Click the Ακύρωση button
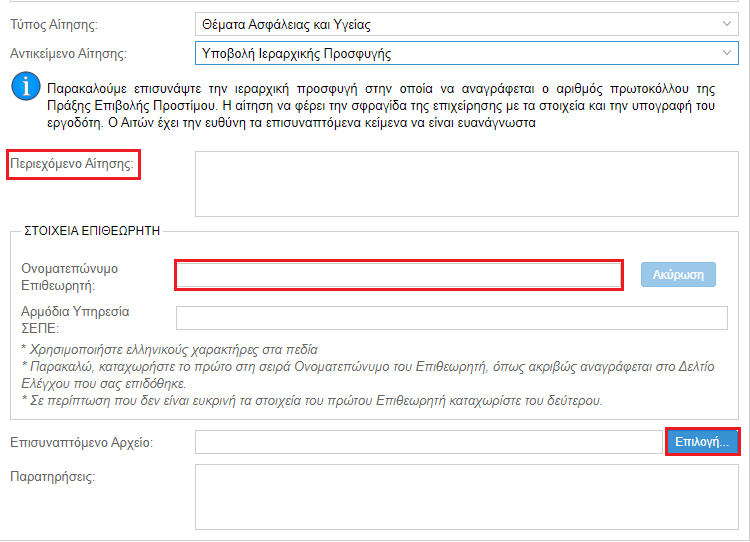The width and height of the screenshot is (750, 542). tap(678, 275)
